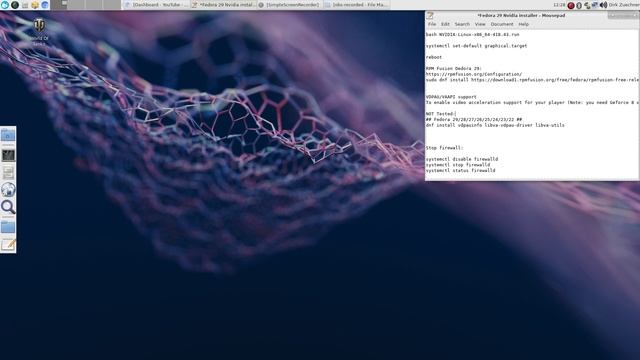Screen dimensions: 640x360
Task: Click the panel clock showing the time
Action: [559, 5]
